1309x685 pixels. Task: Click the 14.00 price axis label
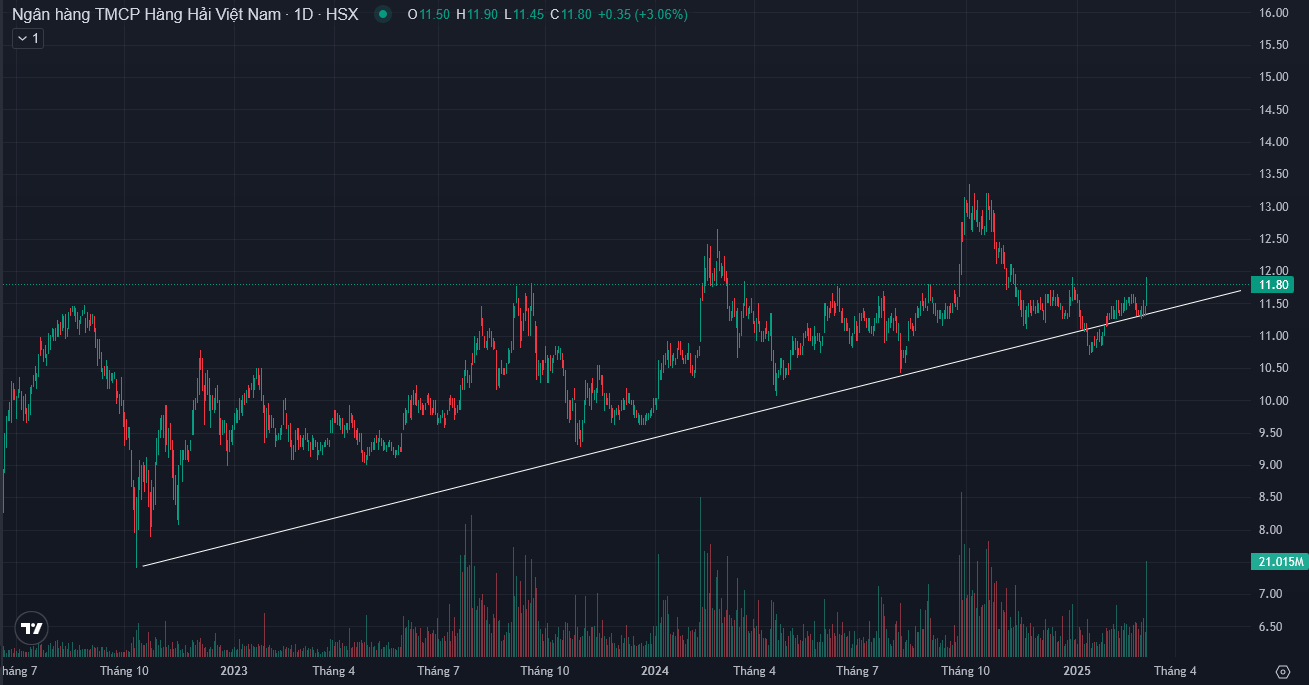1272,142
